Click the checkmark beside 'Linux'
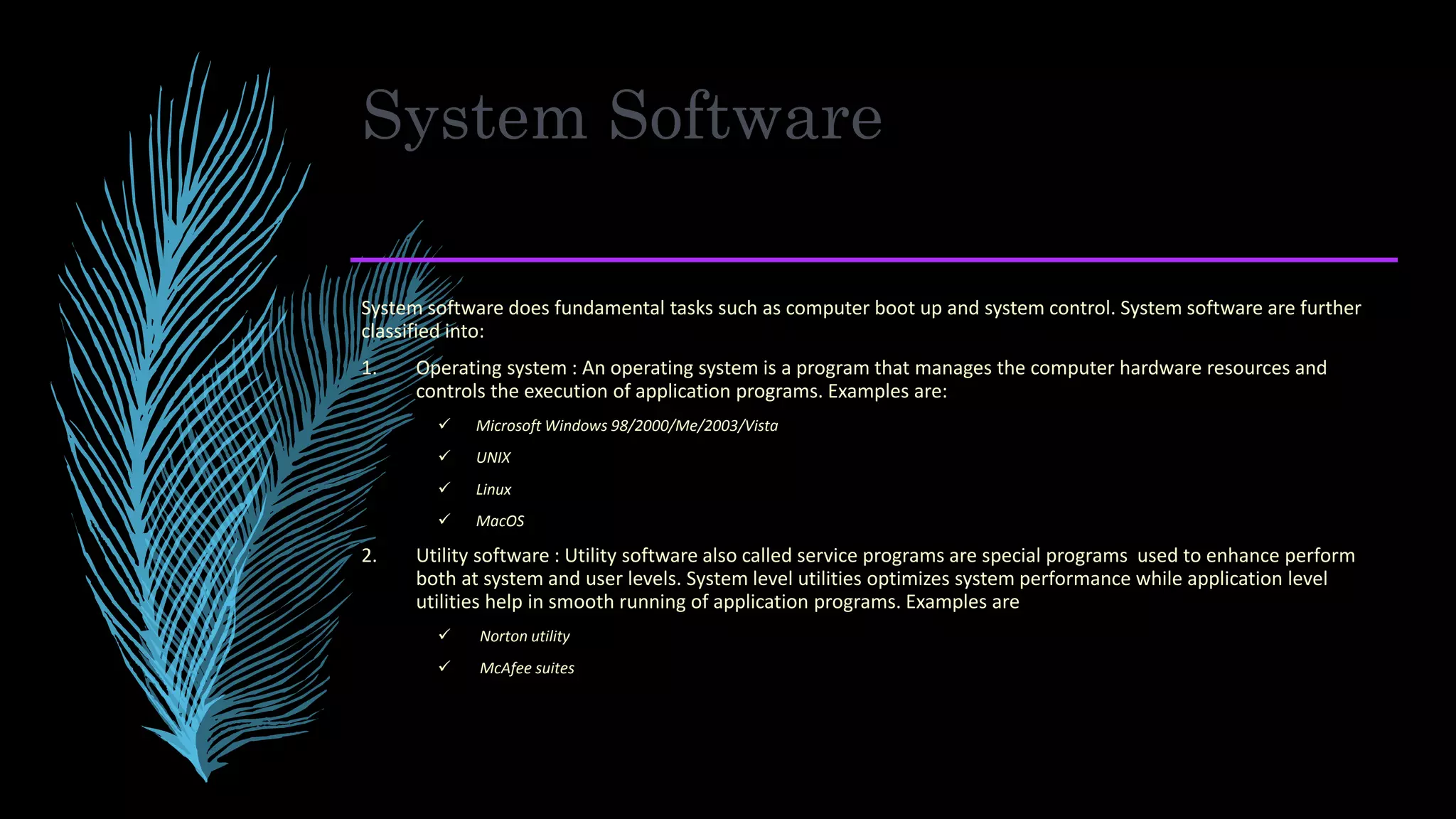The image size is (1456, 819). pos(444,488)
